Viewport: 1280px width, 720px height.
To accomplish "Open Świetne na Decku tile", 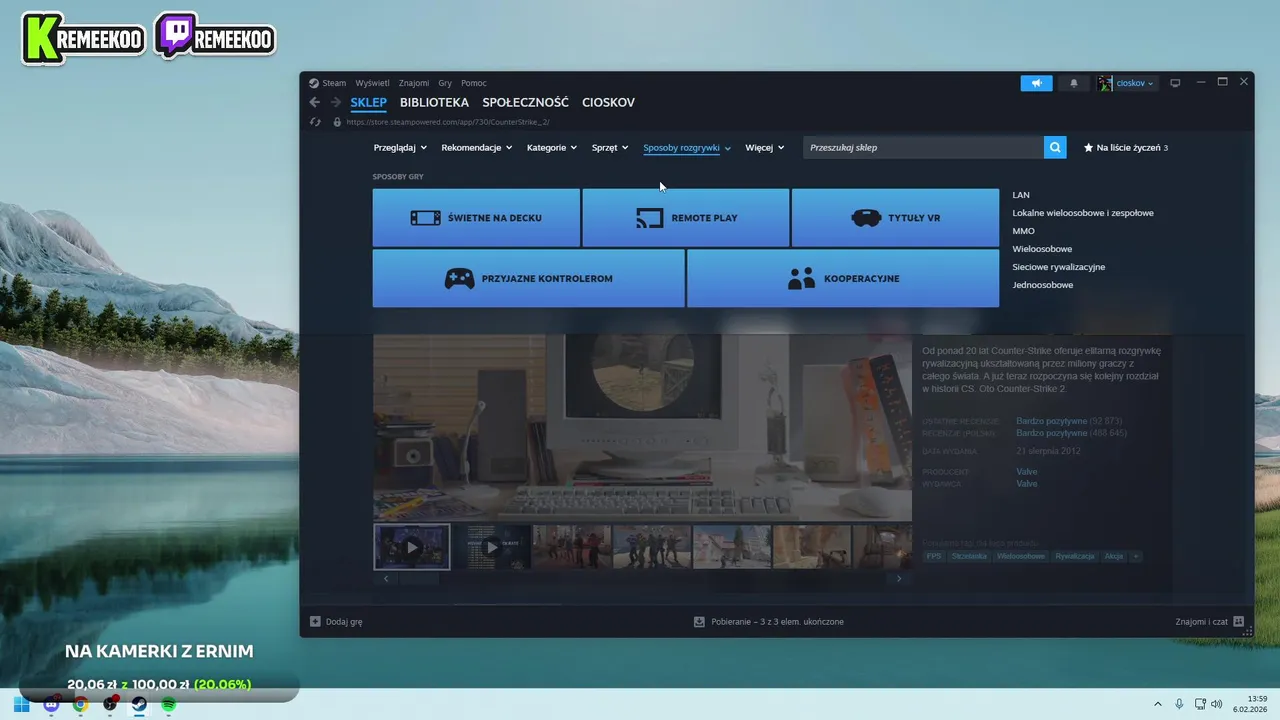I will pos(476,217).
